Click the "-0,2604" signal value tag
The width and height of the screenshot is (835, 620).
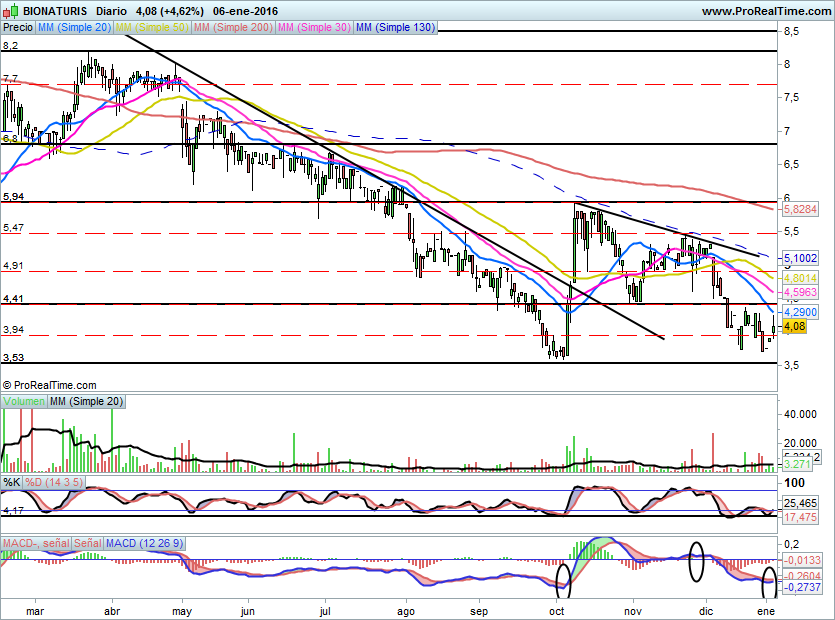click(801, 576)
